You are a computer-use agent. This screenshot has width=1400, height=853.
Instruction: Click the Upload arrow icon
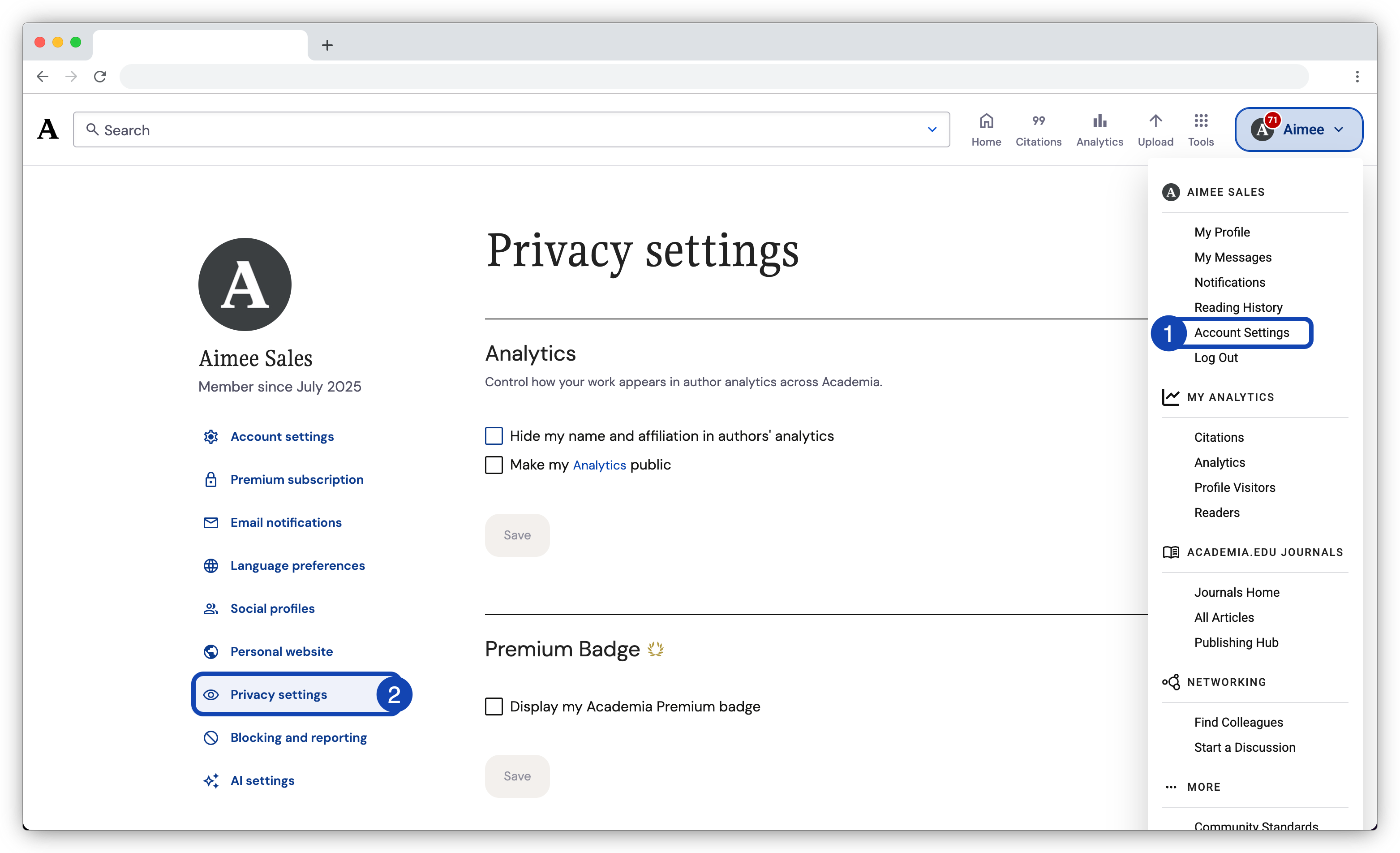pyautogui.click(x=1155, y=121)
